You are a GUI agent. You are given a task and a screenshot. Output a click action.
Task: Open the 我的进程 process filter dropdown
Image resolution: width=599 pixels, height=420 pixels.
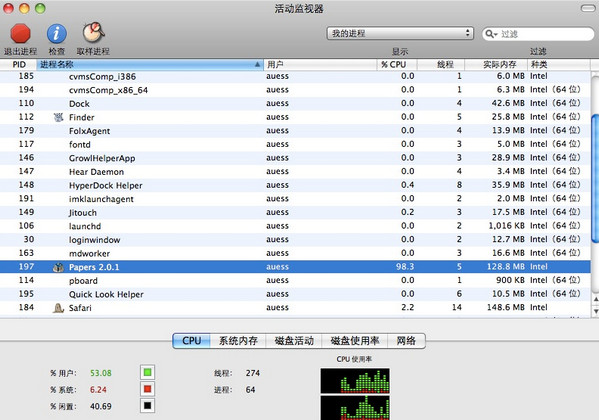(x=400, y=33)
